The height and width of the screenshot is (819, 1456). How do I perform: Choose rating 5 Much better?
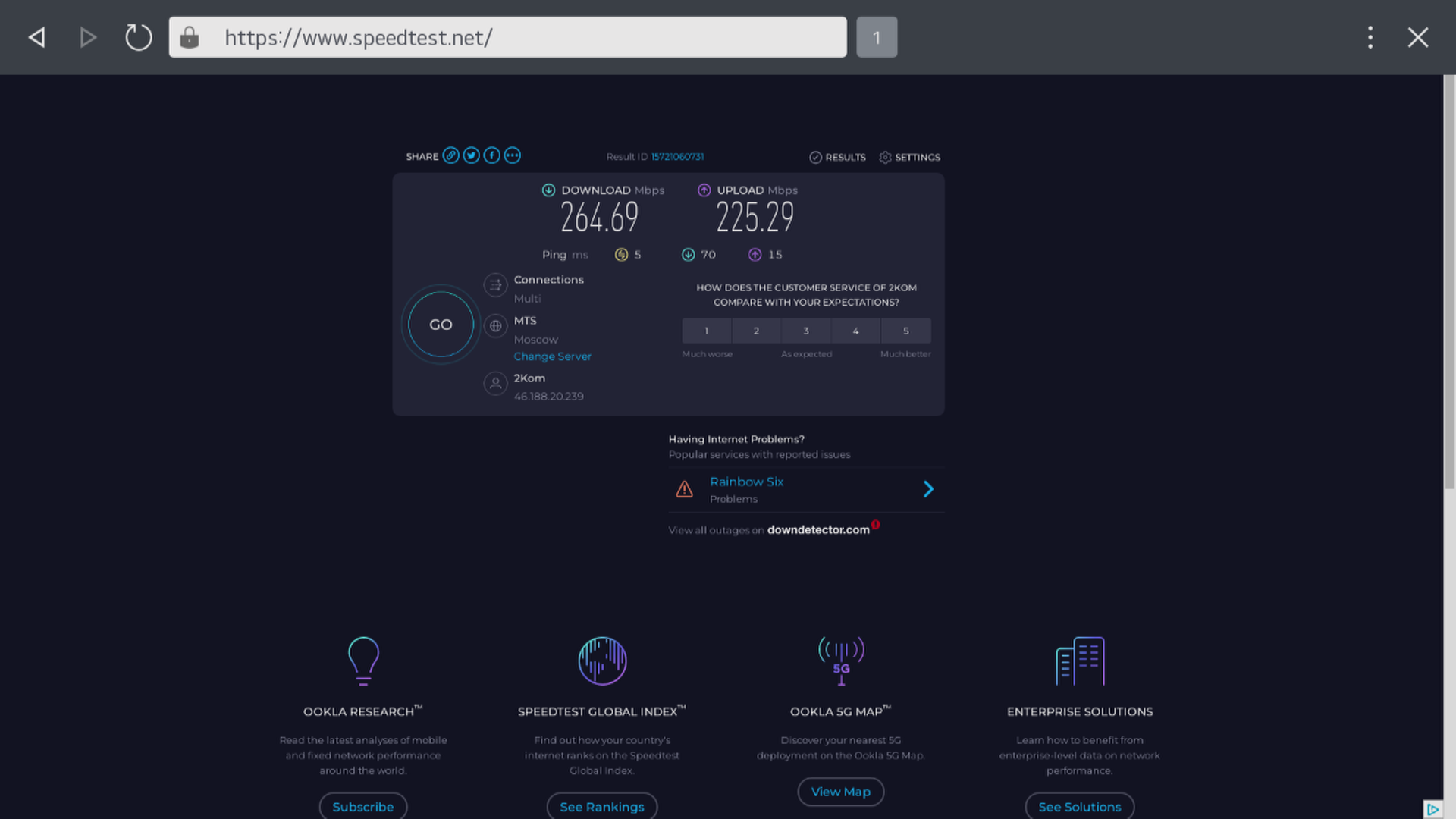905,331
